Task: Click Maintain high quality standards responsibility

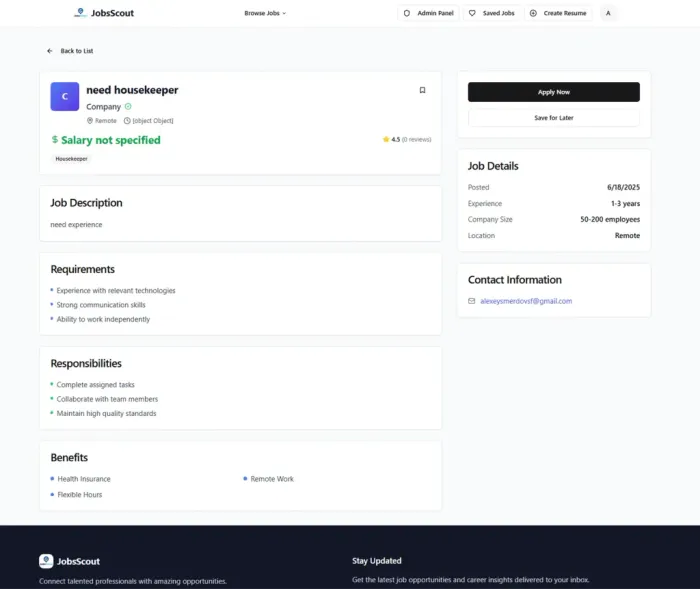Action: [x=106, y=414]
